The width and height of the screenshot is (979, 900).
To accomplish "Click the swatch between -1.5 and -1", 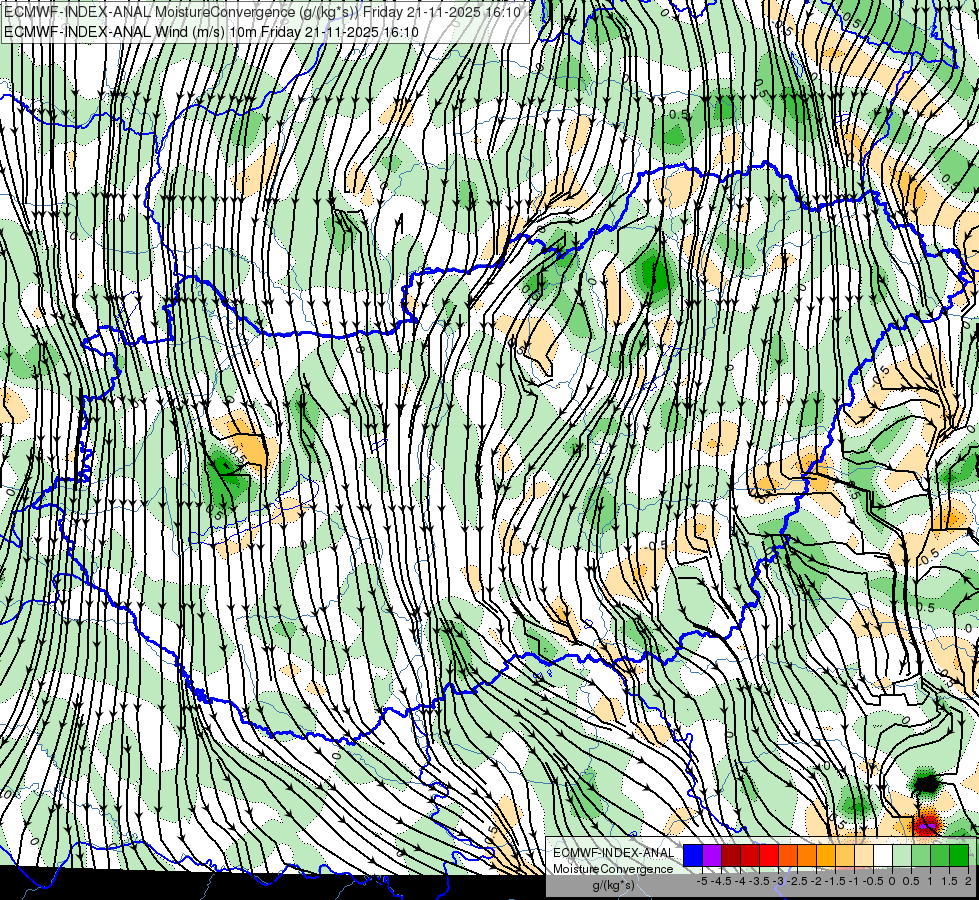I will click(845, 855).
